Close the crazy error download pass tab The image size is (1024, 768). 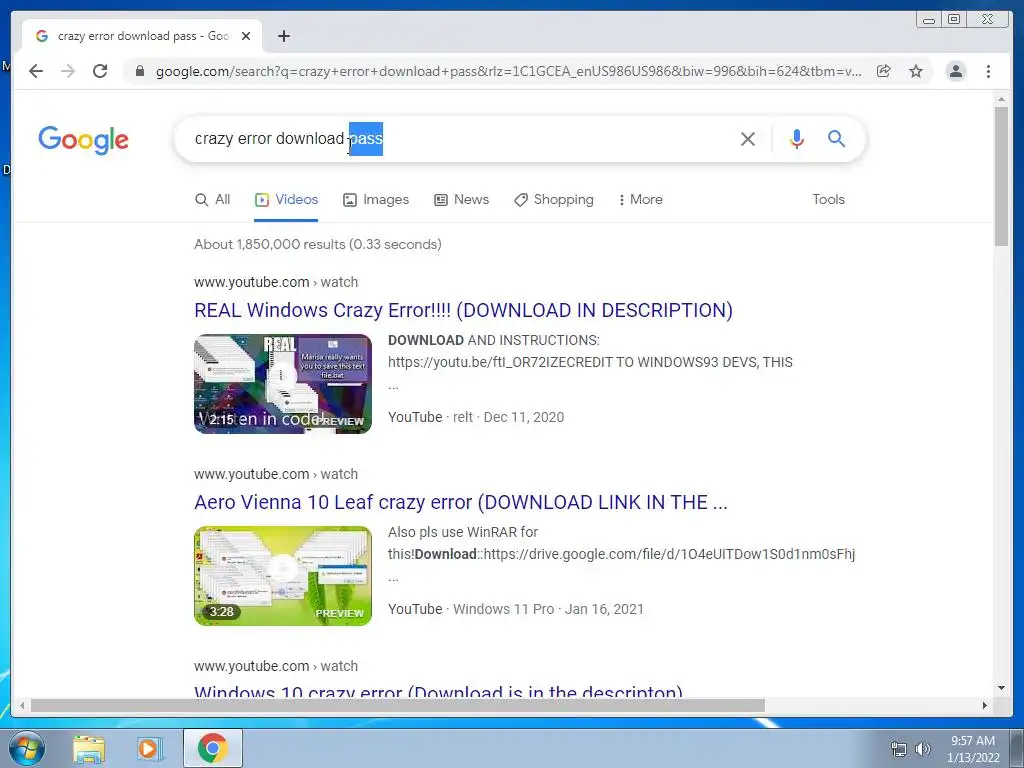coord(246,36)
